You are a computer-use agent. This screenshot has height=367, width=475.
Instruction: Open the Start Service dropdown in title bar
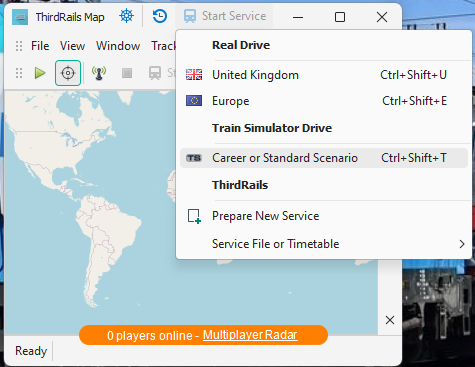224,16
